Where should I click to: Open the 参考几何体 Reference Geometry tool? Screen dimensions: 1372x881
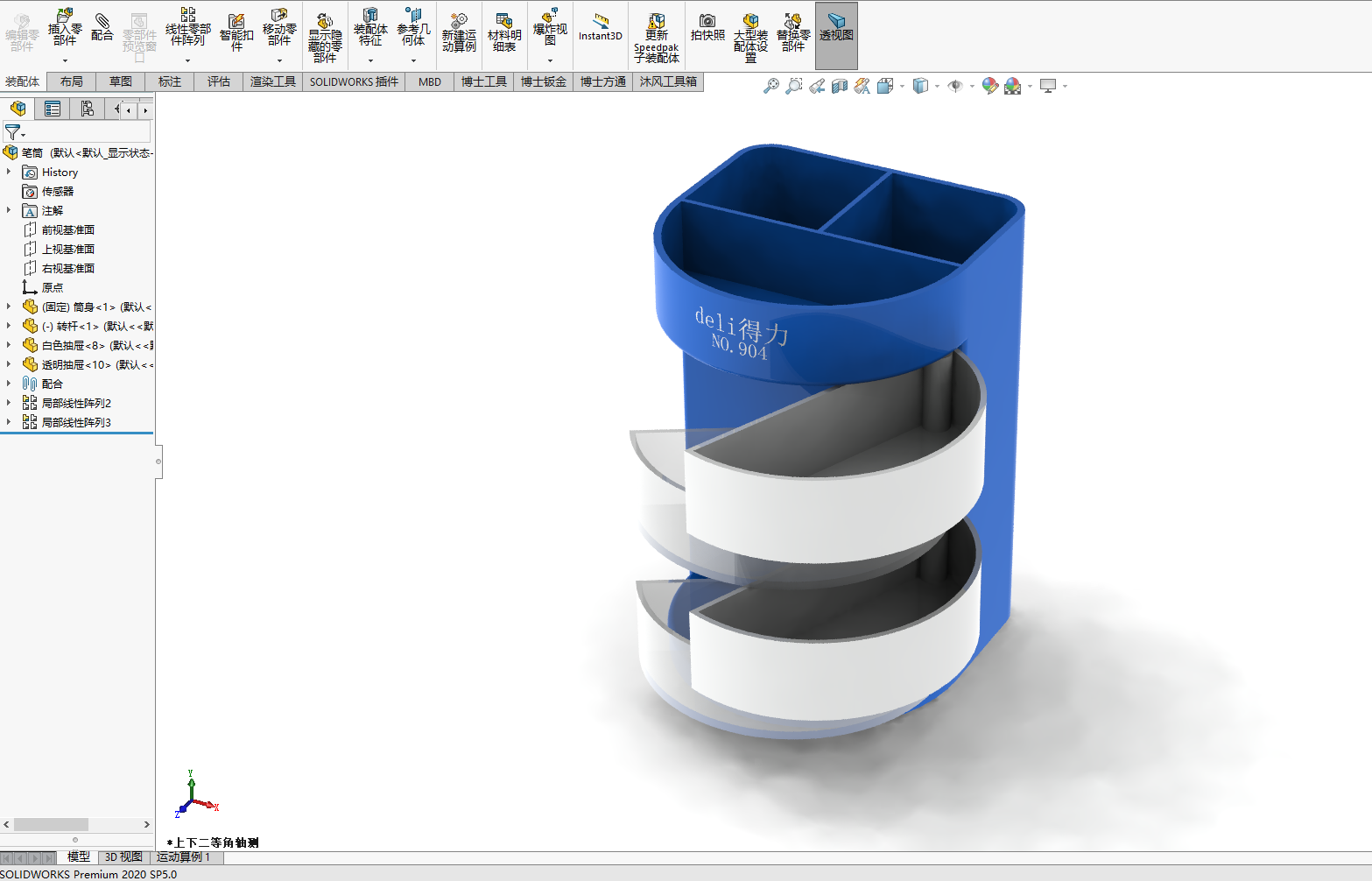(413, 28)
